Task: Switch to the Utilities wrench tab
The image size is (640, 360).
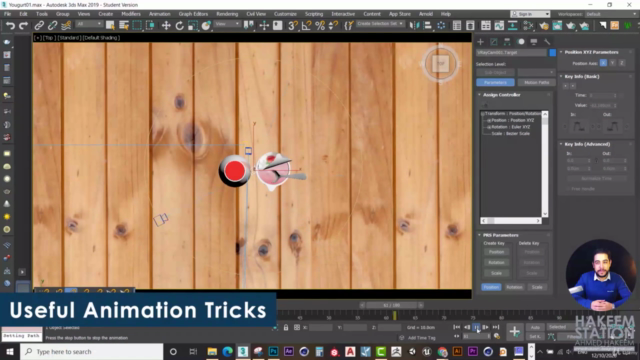Action: click(547, 42)
